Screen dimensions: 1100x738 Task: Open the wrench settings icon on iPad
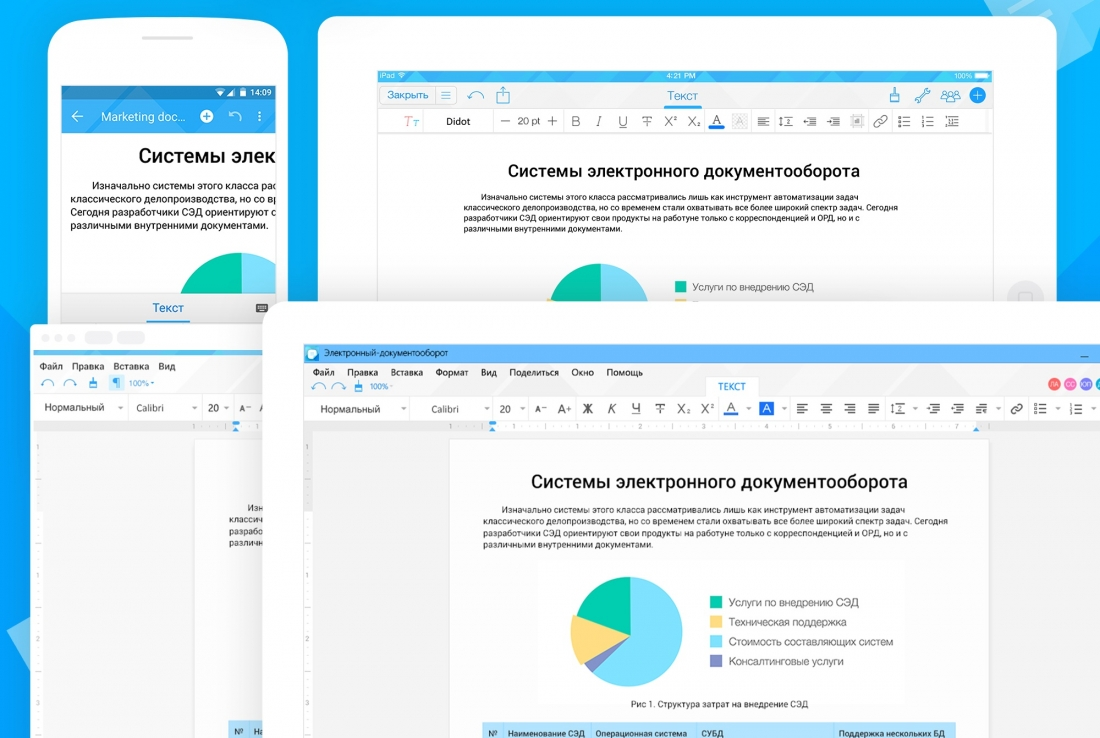pyautogui.click(x=922, y=95)
